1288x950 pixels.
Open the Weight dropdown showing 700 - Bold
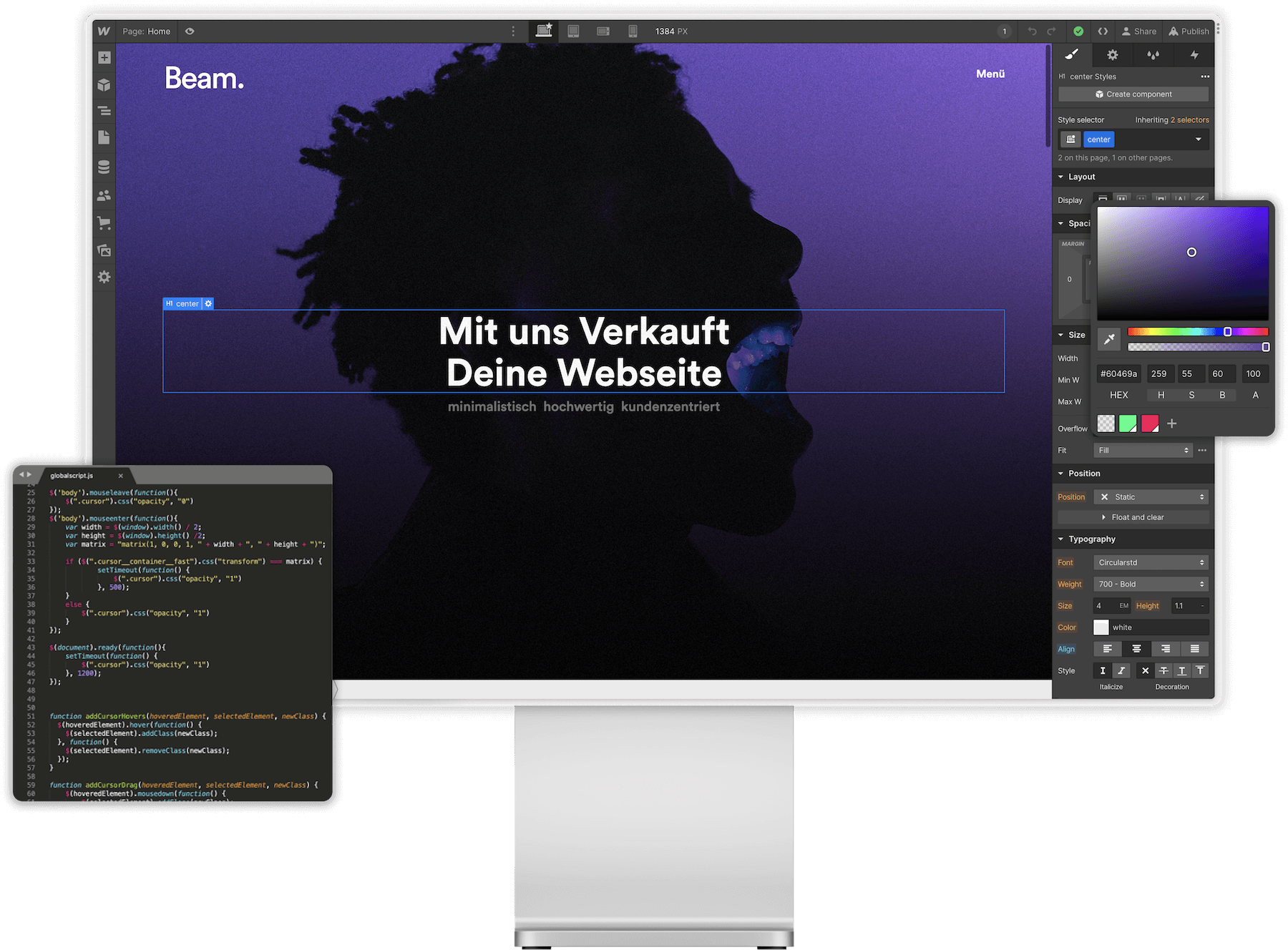[x=1151, y=584]
